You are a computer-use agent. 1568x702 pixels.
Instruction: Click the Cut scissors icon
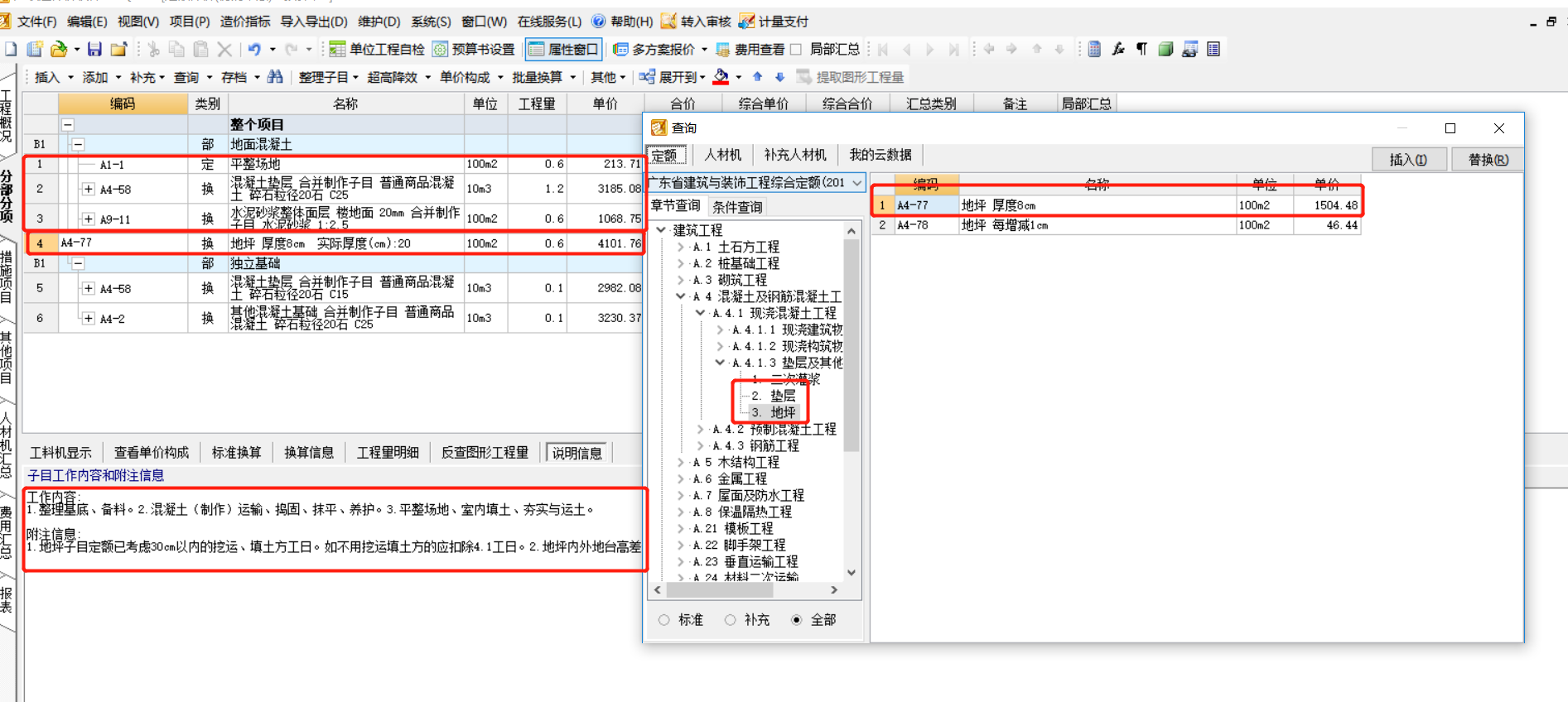point(153,50)
